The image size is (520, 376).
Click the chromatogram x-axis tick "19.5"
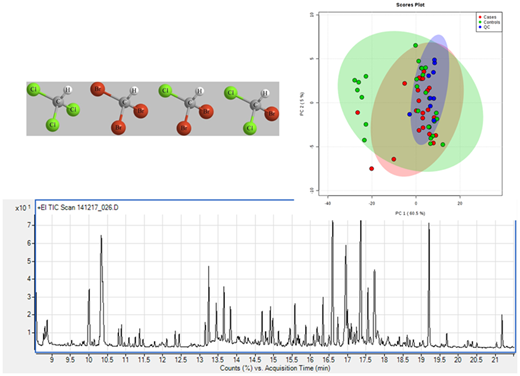[440, 360]
